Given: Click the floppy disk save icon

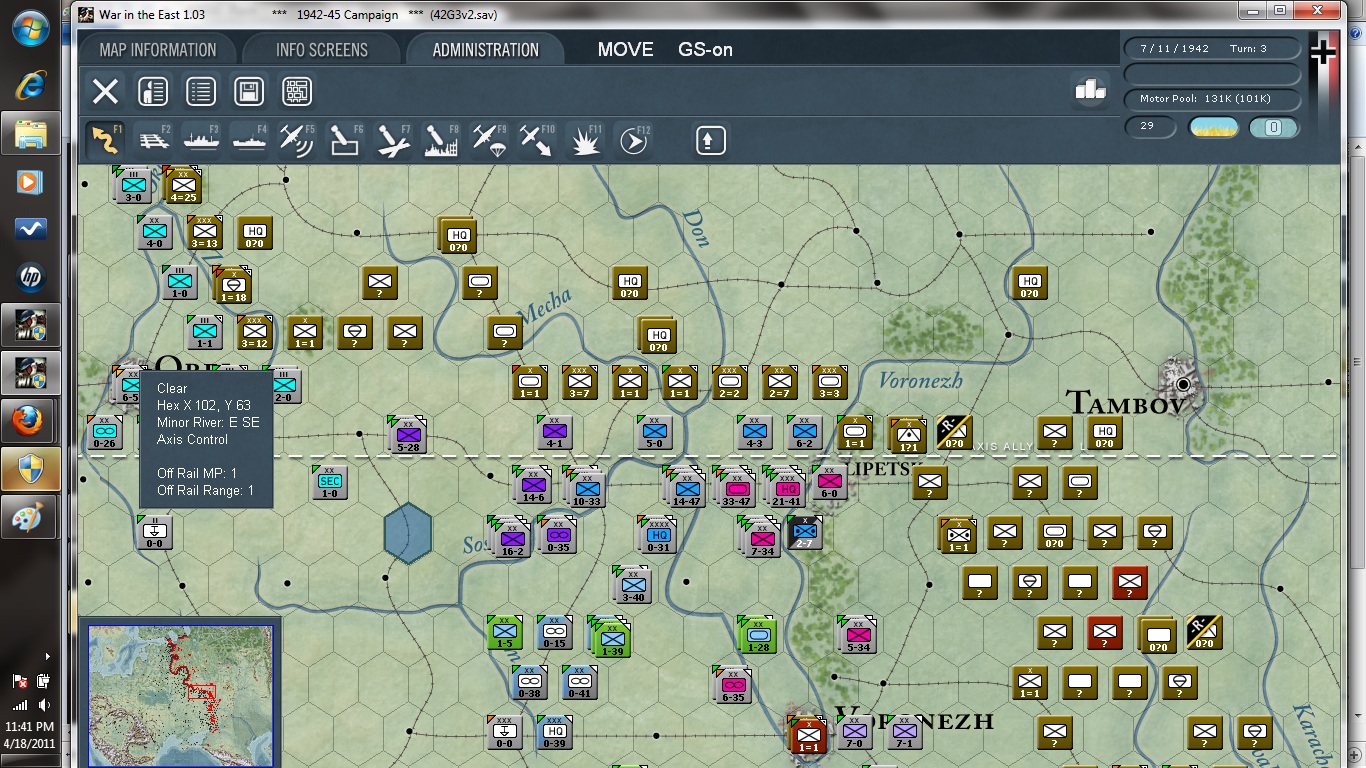Looking at the screenshot, I should [249, 92].
